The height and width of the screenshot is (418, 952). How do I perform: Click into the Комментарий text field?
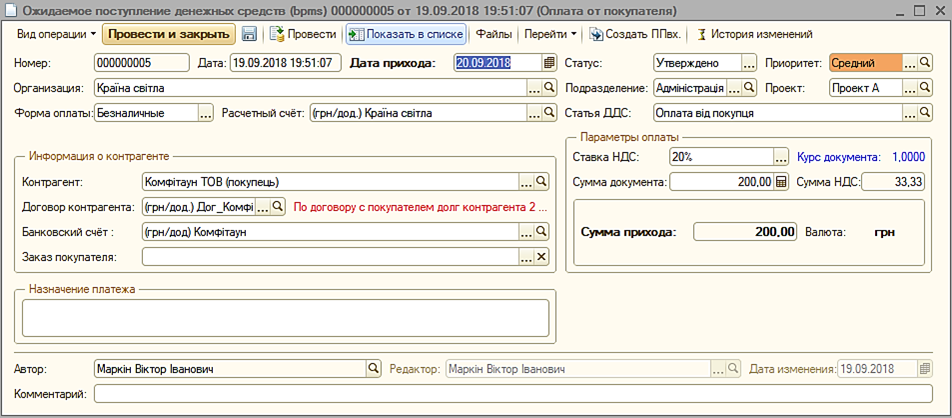pyautogui.click(x=512, y=394)
